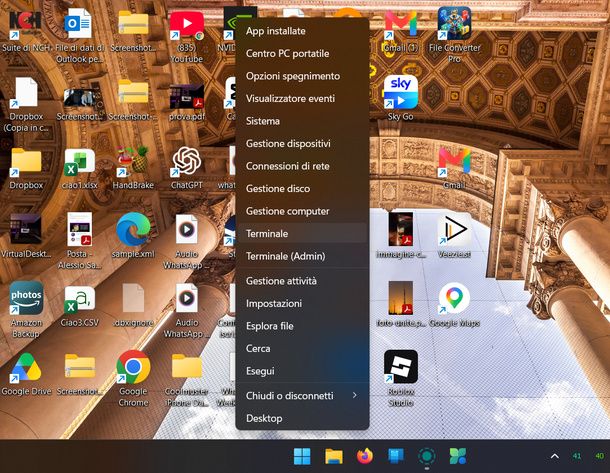
Task: Open the Dropbox (Copia in c...) shortcut icon
Action: tap(26, 93)
